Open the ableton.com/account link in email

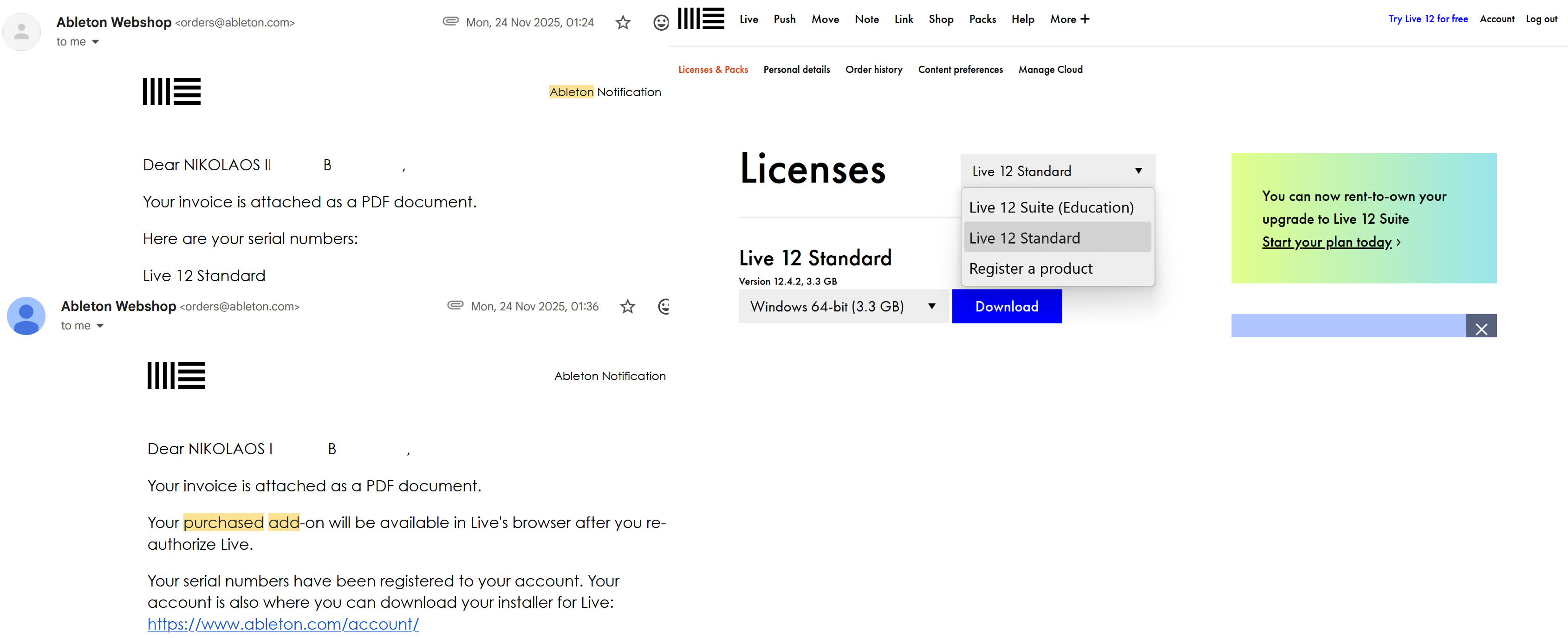point(283,624)
